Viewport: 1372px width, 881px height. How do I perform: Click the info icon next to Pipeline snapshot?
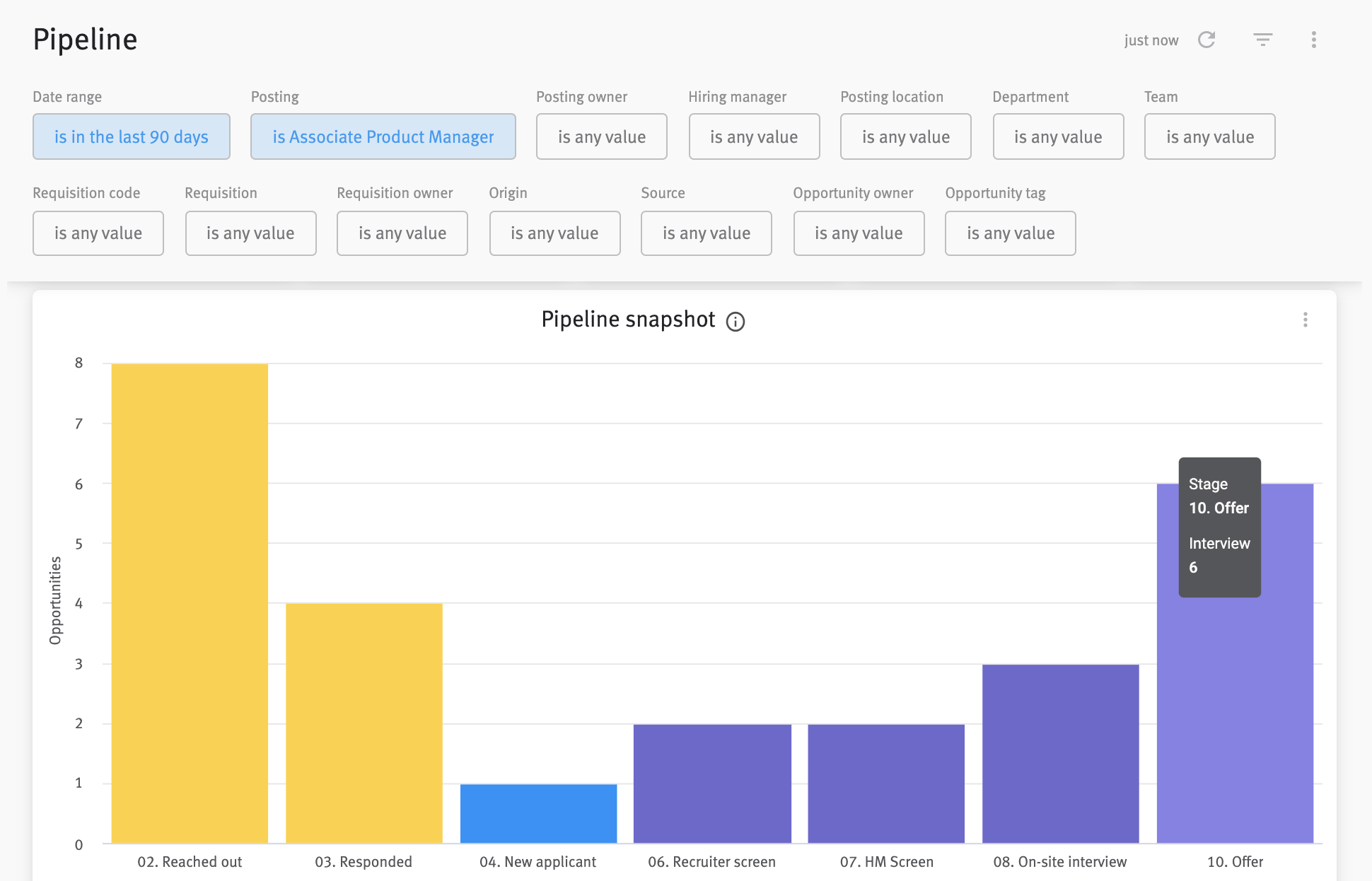736,322
